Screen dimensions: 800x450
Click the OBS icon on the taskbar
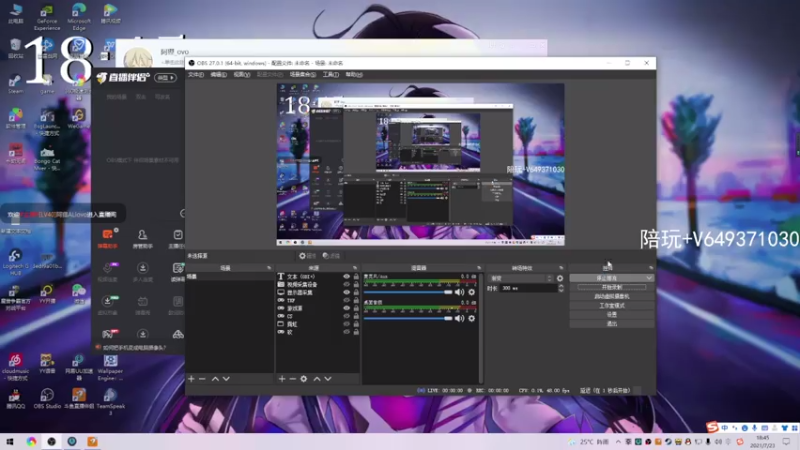pyautogui.click(x=52, y=442)
